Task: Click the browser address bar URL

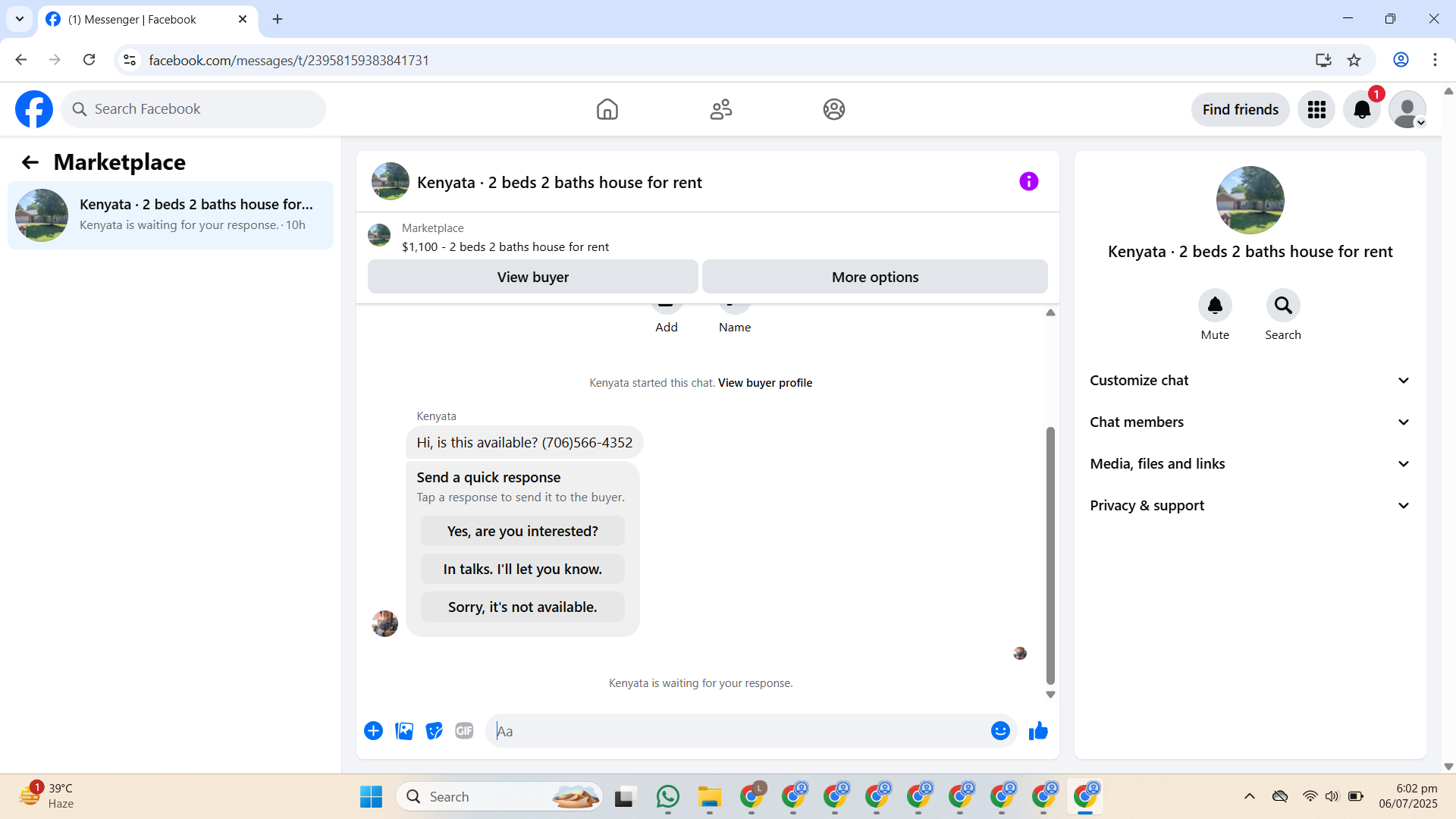Action: click(x=289, y=60)
